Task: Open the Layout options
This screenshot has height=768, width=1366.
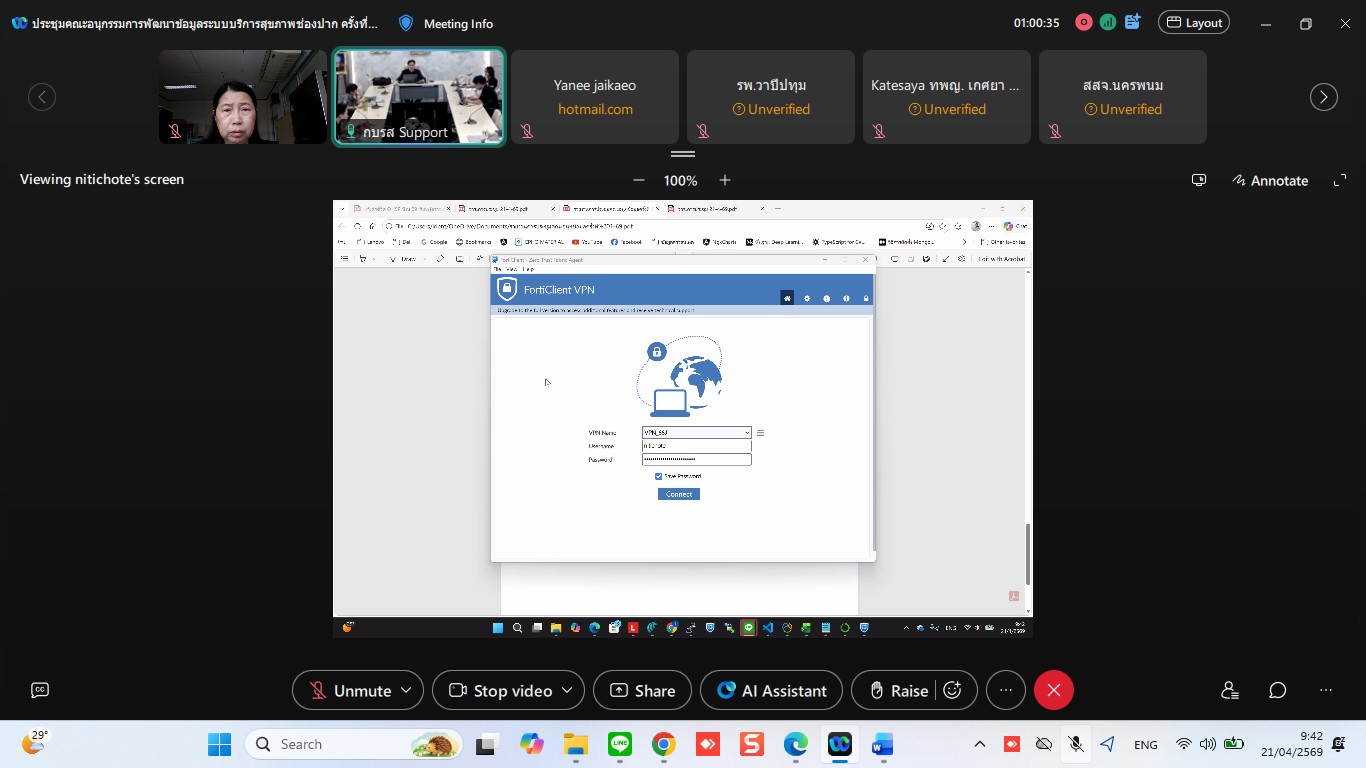Action: click(x=1193, y=22)
